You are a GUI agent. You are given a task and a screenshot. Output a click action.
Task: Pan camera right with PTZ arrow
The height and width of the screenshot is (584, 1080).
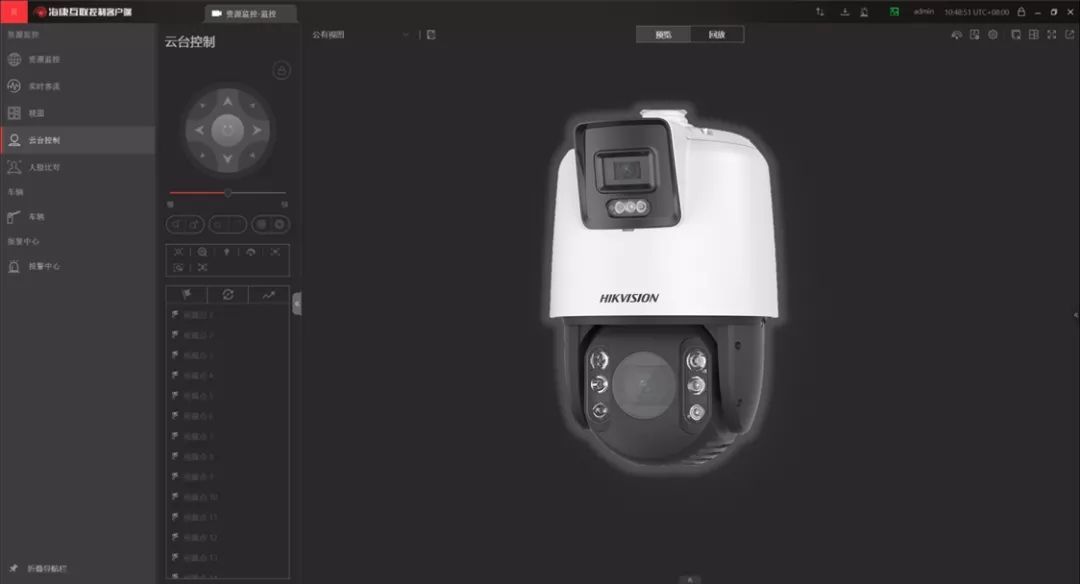click(x=256, y=130)
